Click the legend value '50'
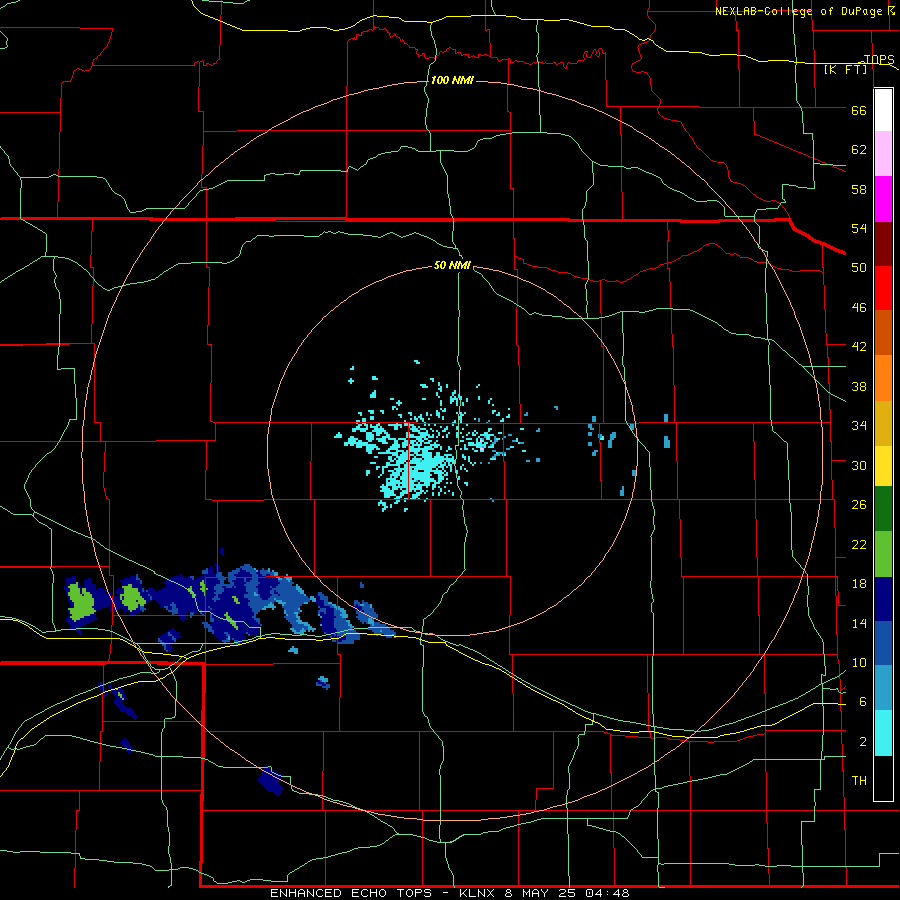 (x=859, y=268)
